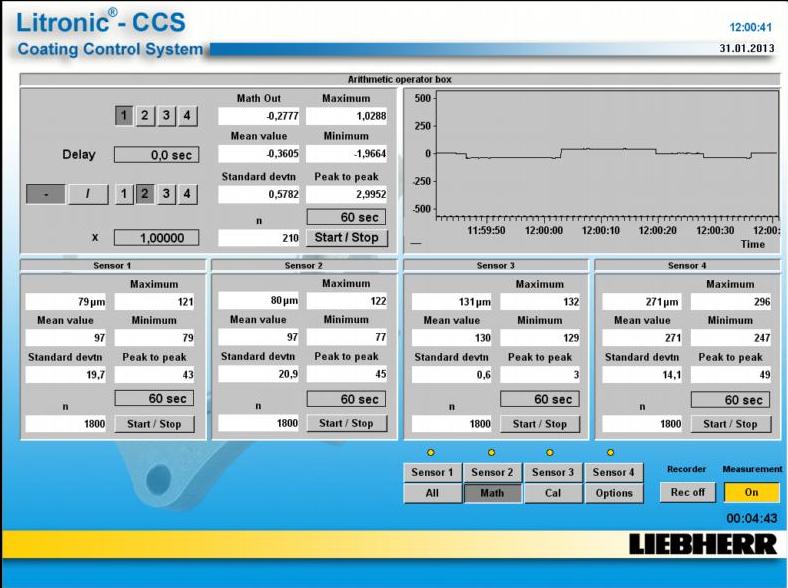Select second operand channel 3
Screen dimensions: 788x588
166,194
